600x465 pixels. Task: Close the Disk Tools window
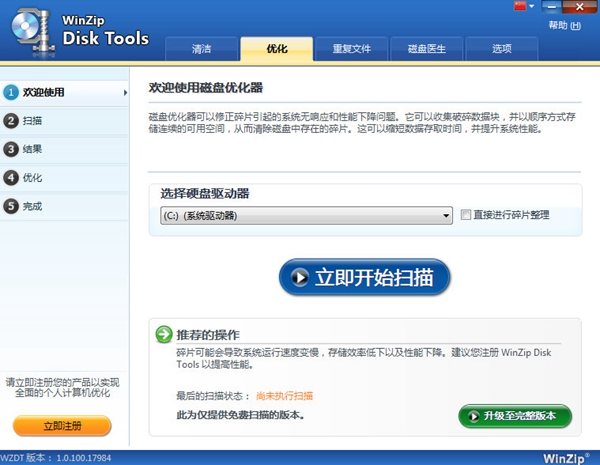(x=579, y=7)
